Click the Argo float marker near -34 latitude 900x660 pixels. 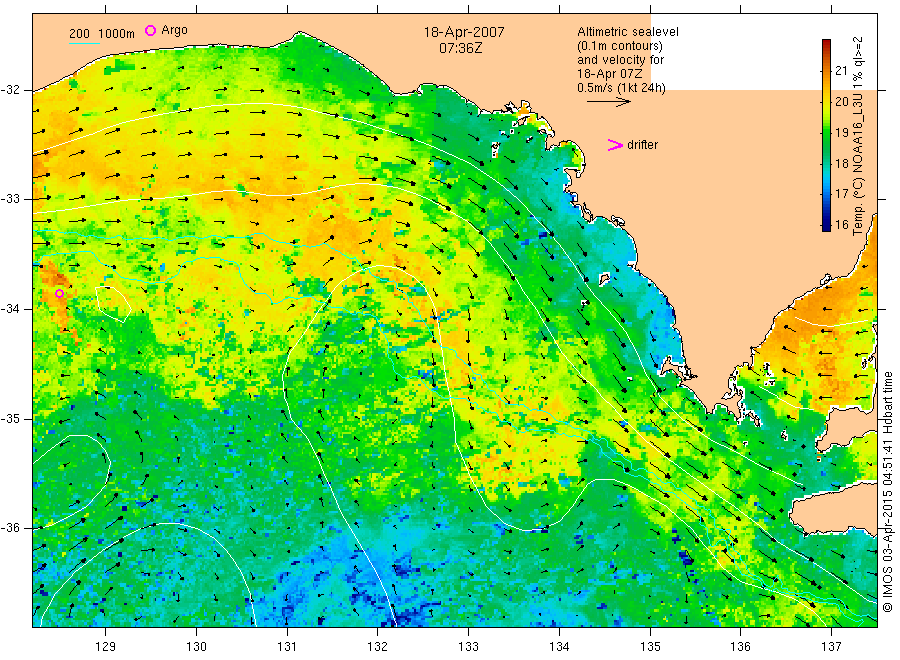(59, 293)
